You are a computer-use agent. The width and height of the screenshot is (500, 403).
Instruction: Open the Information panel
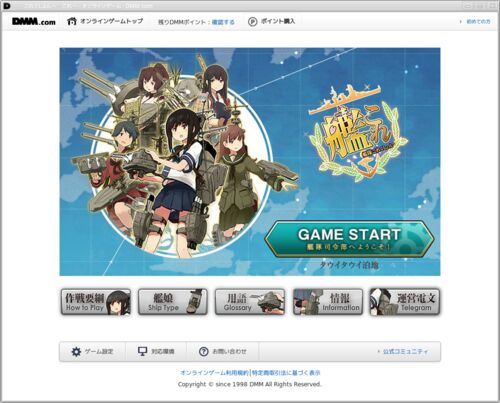click(x=328, y=302)
